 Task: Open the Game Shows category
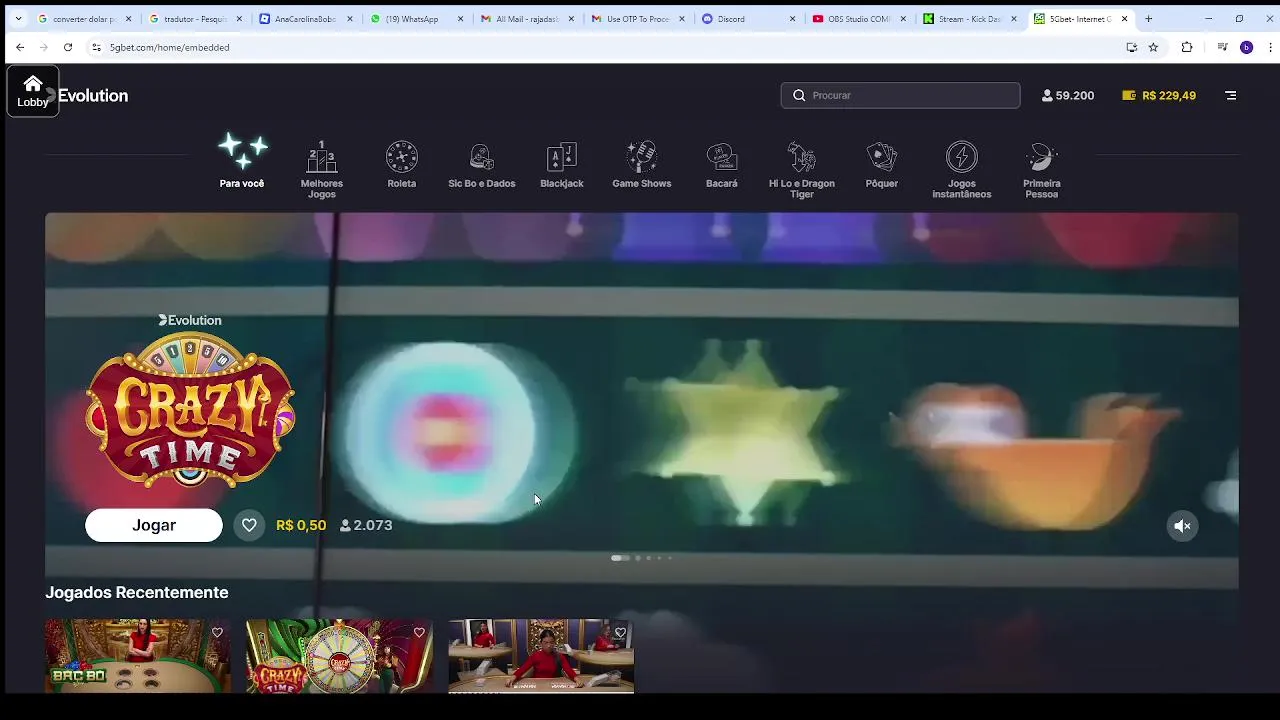pos(642,164)
